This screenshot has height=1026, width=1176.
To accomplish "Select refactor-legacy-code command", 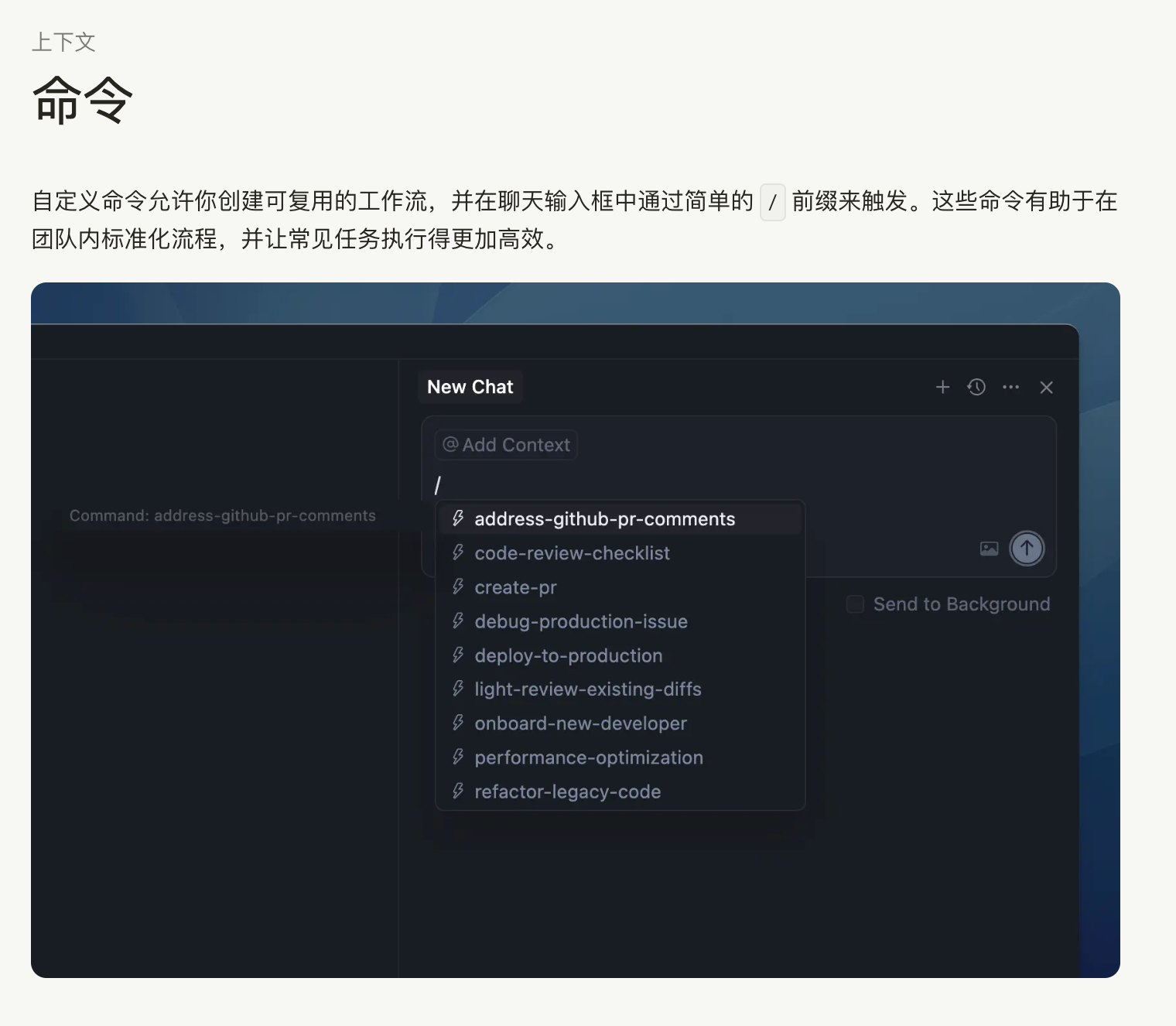I will (620, 792).
